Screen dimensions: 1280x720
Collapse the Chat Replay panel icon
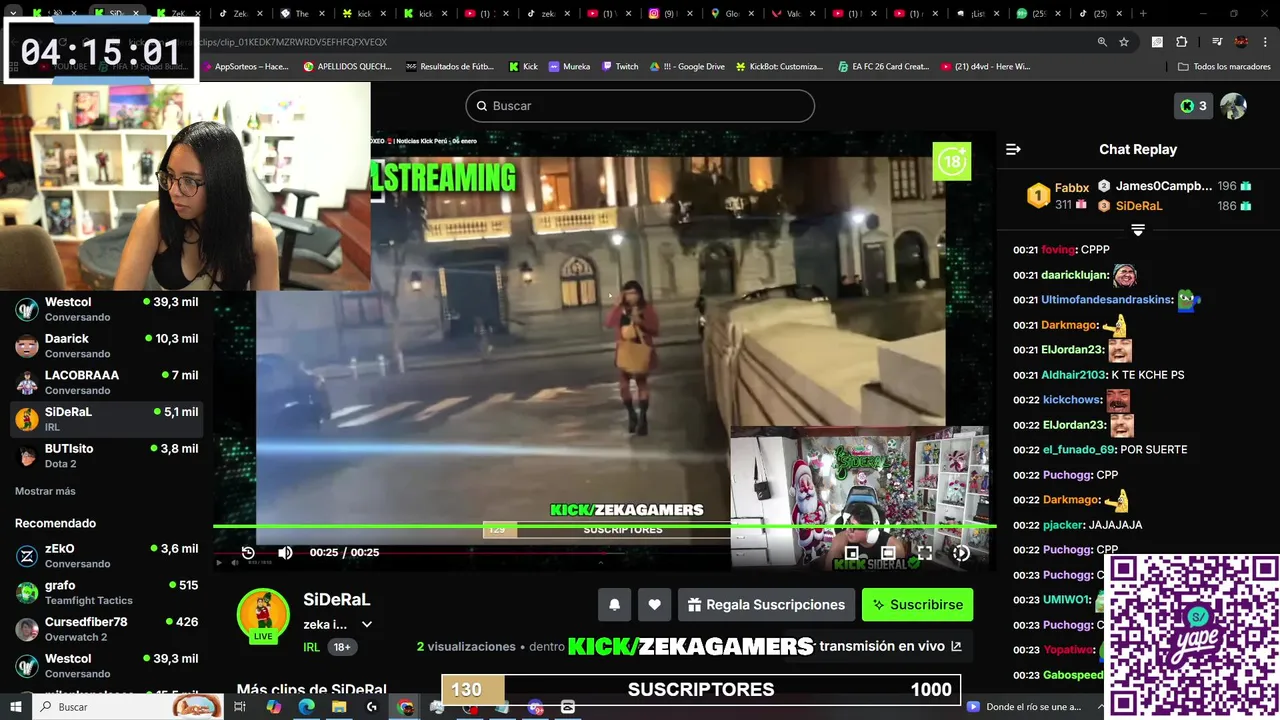click(1013, 149)
